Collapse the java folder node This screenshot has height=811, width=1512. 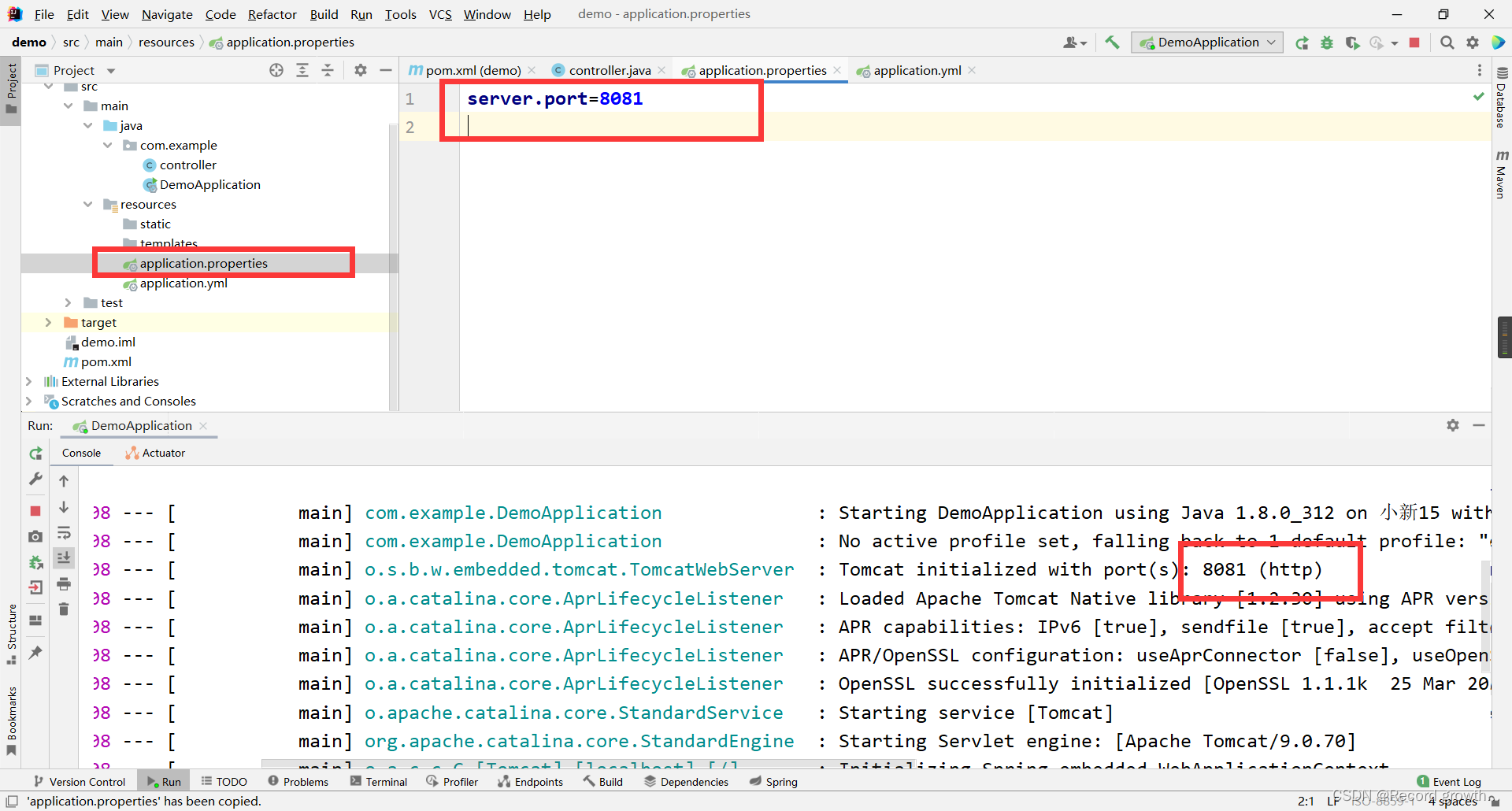[x=88, y=125]
